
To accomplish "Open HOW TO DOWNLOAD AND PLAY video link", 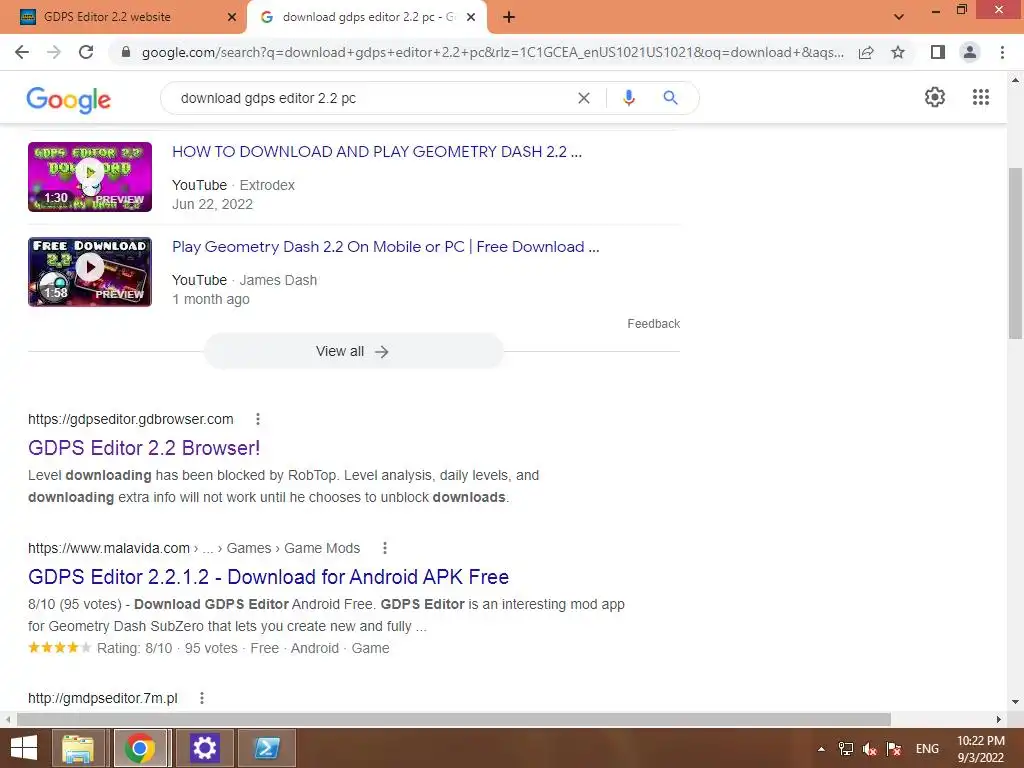I will [x=377, y=152].
